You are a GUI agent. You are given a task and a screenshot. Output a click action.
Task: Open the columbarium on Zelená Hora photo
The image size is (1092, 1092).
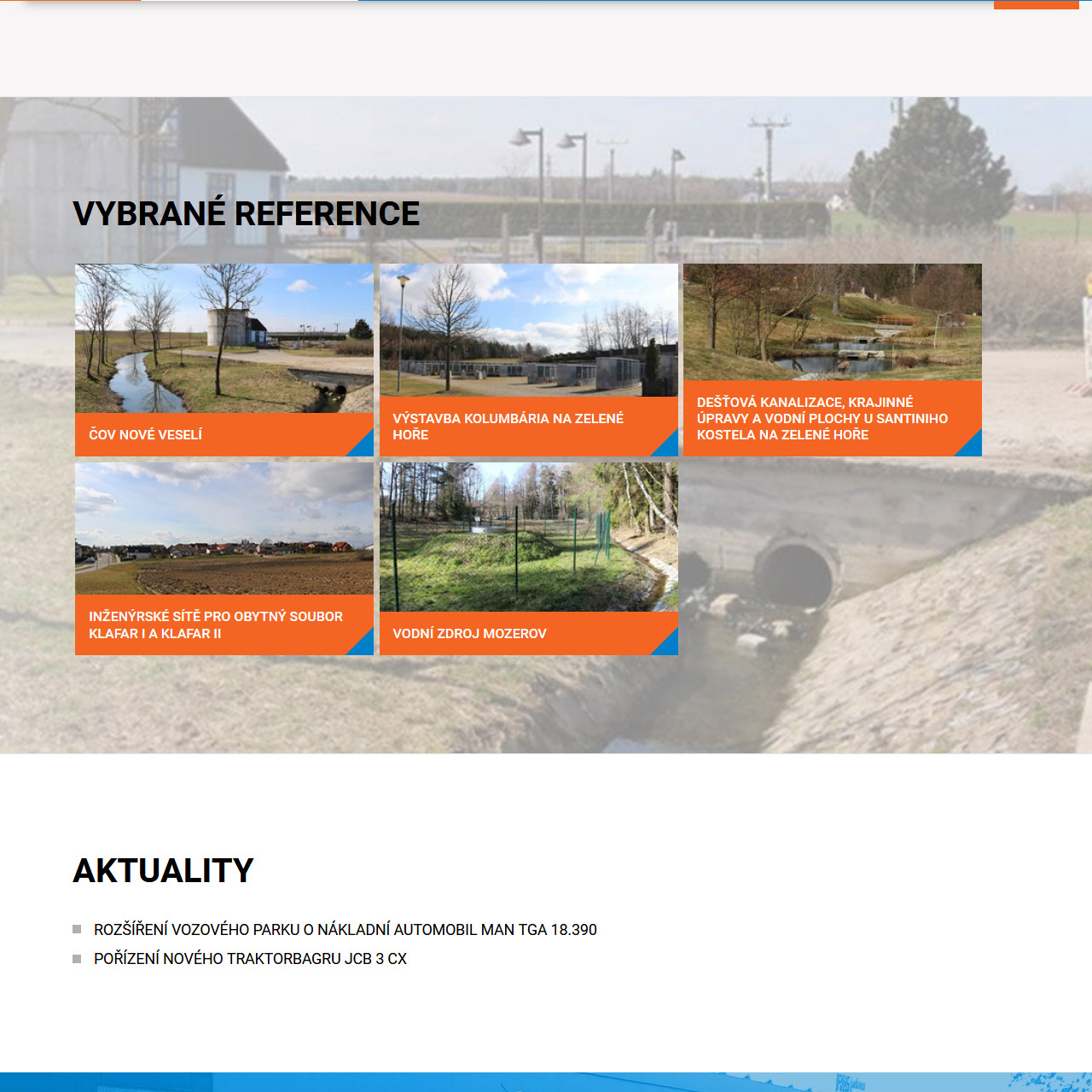point(529,330)
